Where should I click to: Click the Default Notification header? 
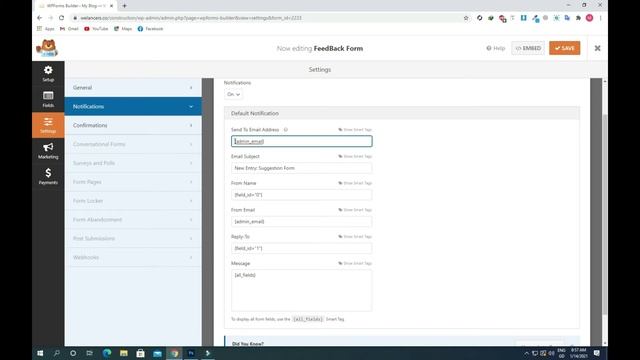coord(402,113)
